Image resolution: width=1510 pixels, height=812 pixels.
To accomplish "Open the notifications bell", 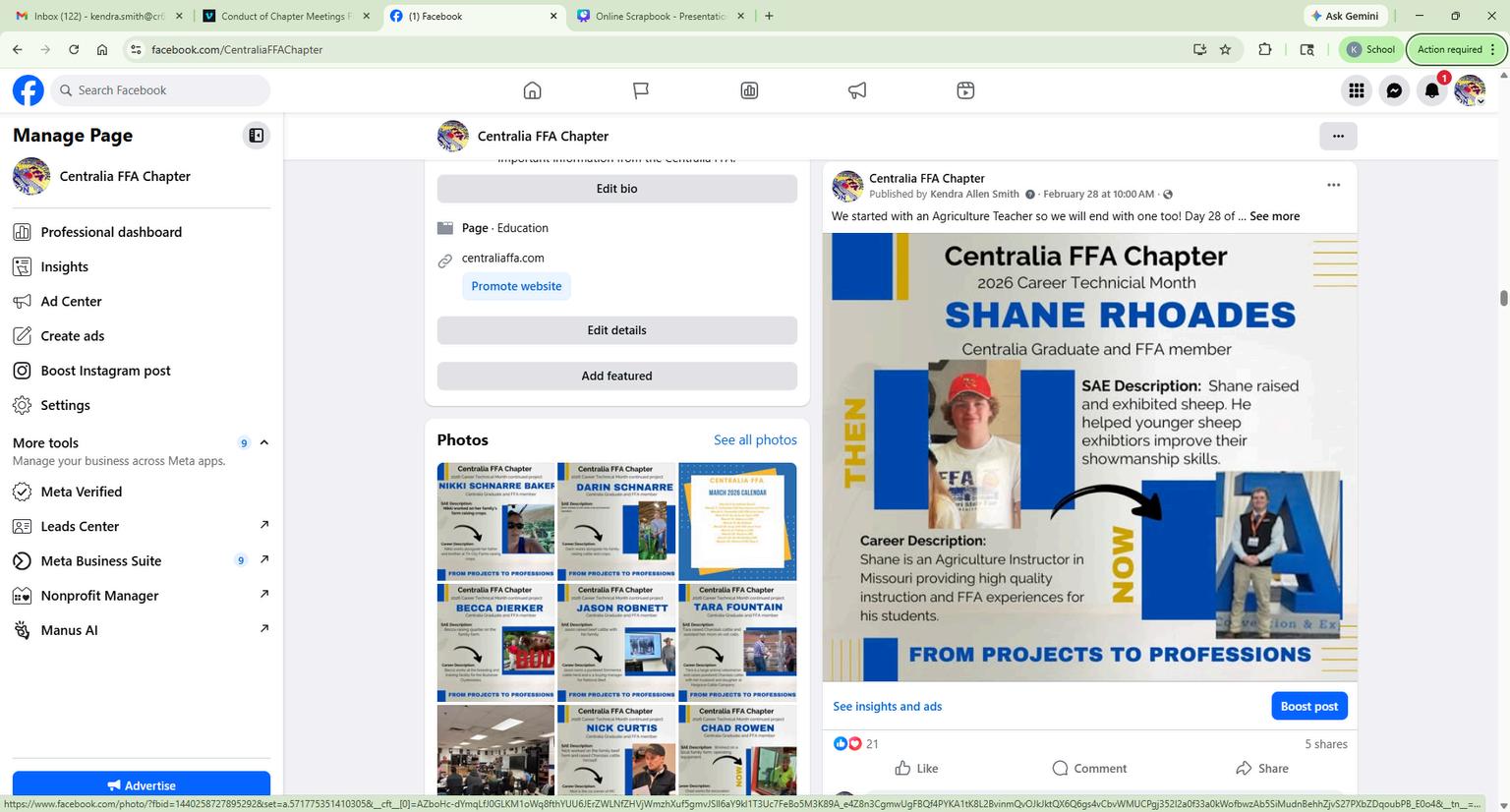I will click(1432, 90).
